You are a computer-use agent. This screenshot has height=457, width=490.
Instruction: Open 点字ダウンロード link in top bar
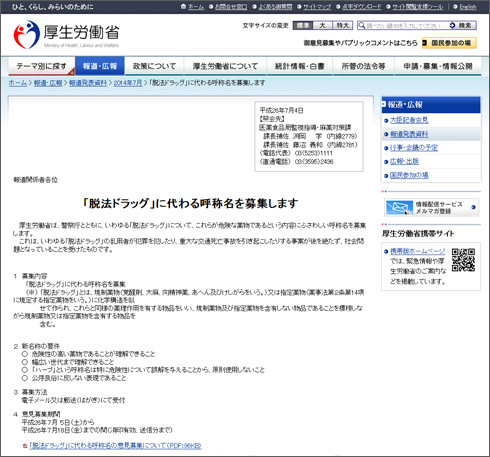click(362, 7)
